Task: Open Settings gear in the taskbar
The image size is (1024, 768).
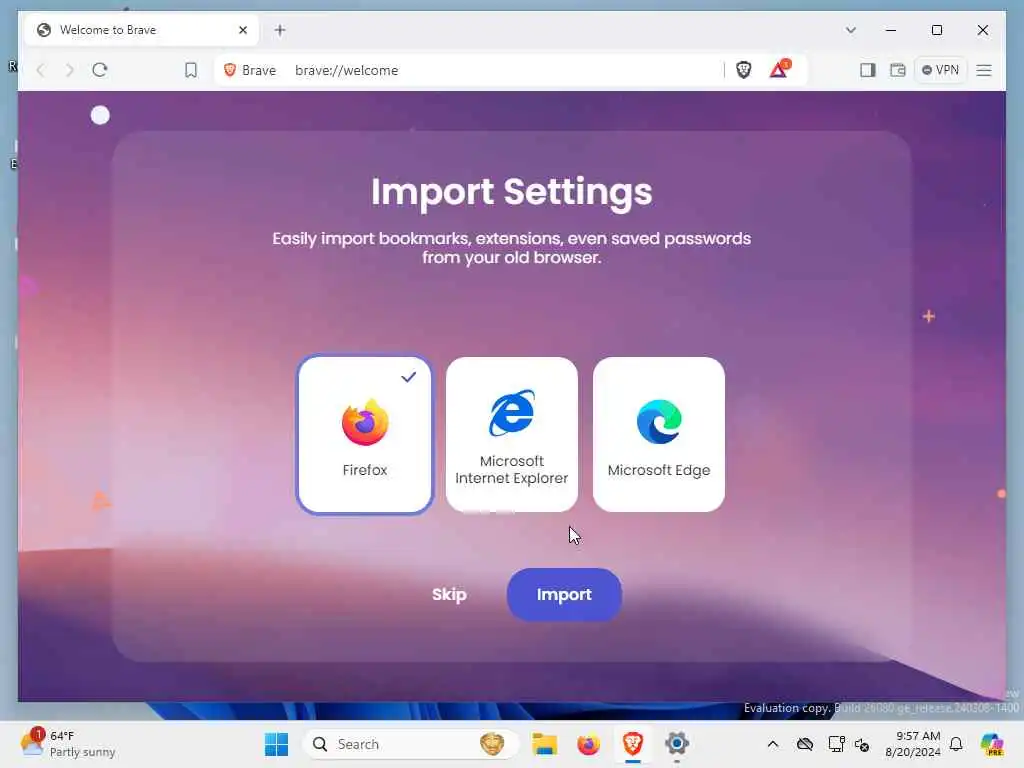Action: click(677, 744)
